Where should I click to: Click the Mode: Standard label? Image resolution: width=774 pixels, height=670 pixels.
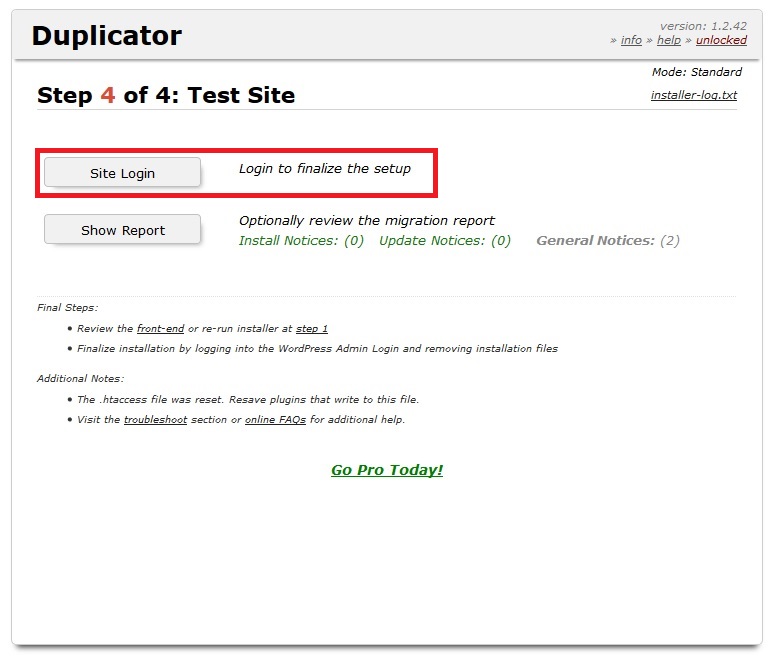coord(696,72)
